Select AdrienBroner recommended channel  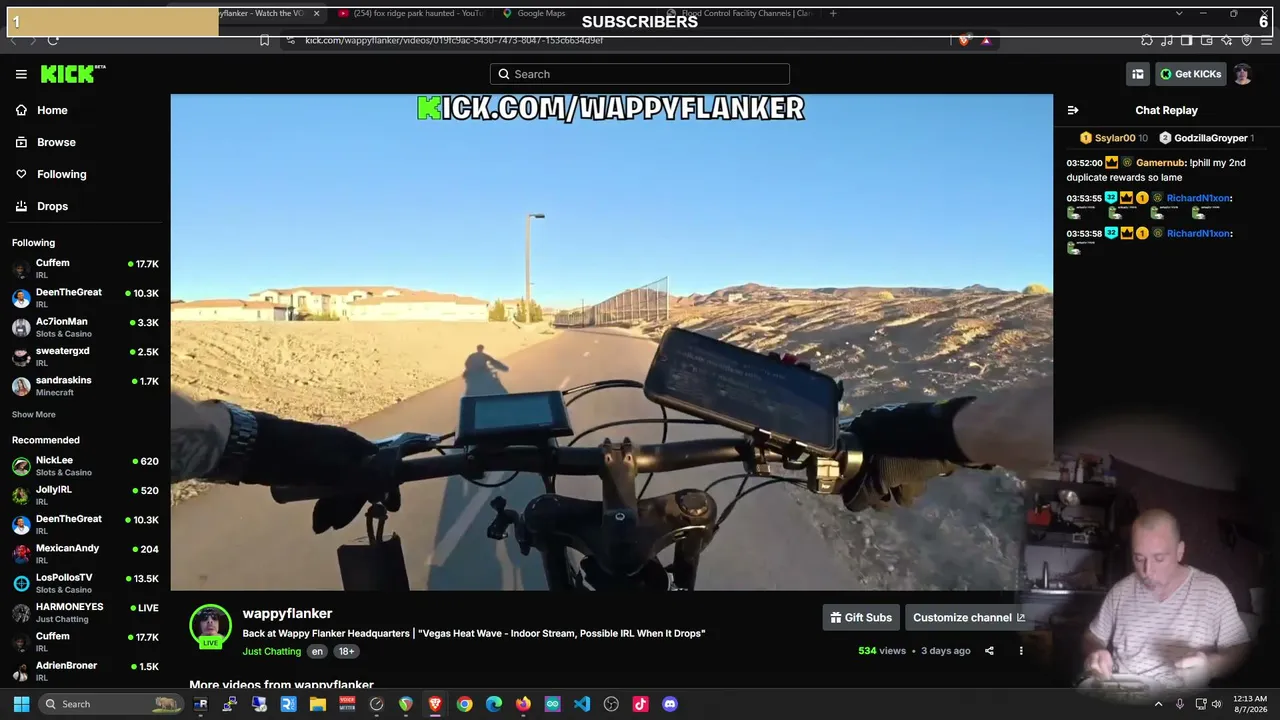coord(85,670)
